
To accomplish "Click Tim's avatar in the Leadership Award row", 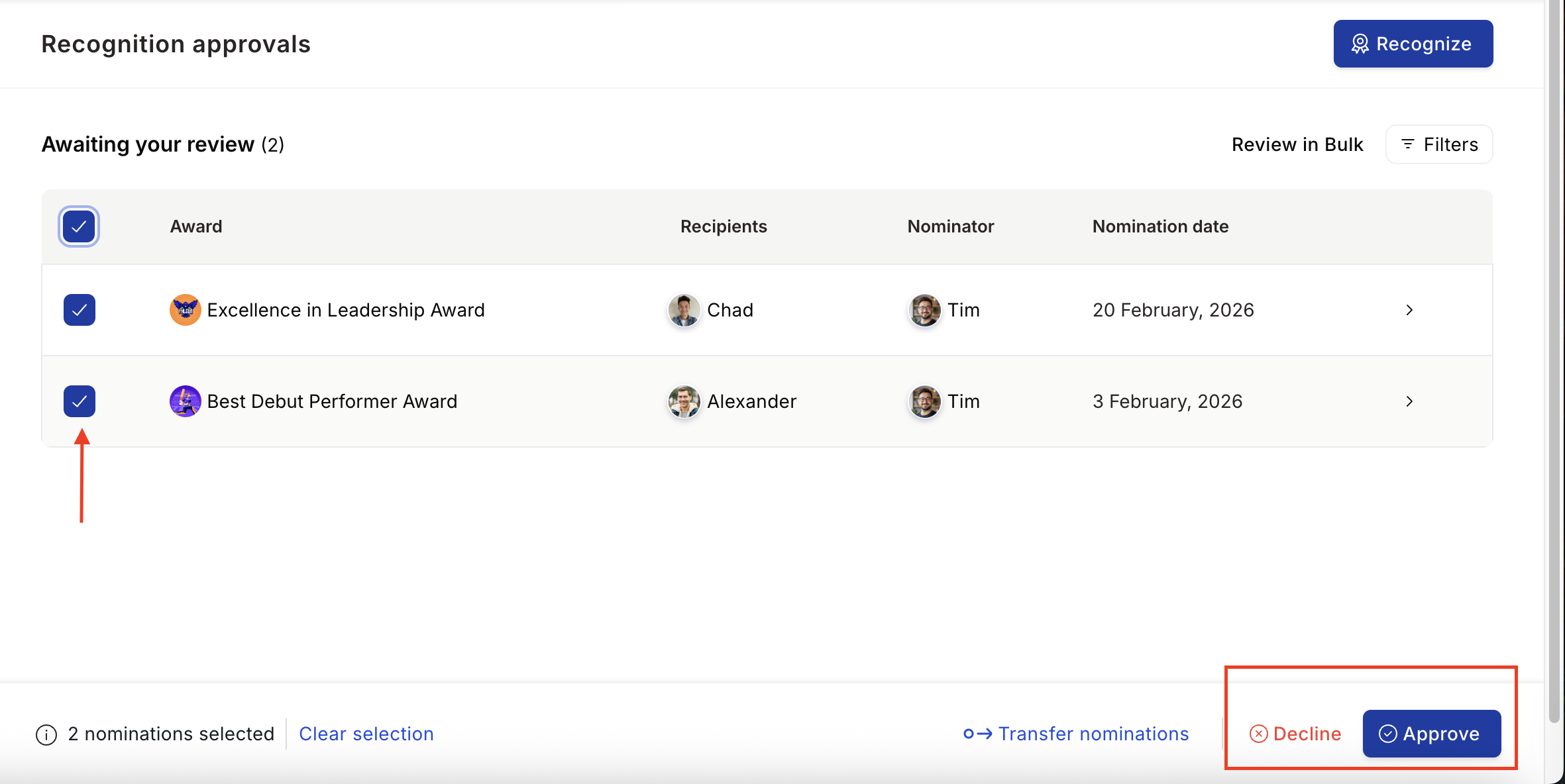I will pyautogui.click(x=924, y=310).
